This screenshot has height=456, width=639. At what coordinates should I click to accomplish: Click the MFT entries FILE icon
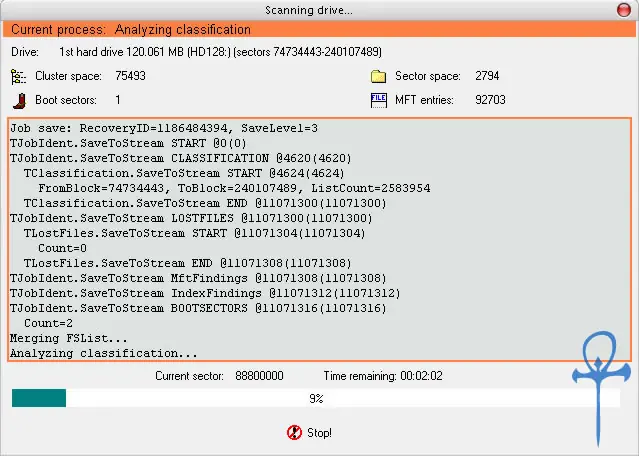pyautogui.click(x=379, y=100)
